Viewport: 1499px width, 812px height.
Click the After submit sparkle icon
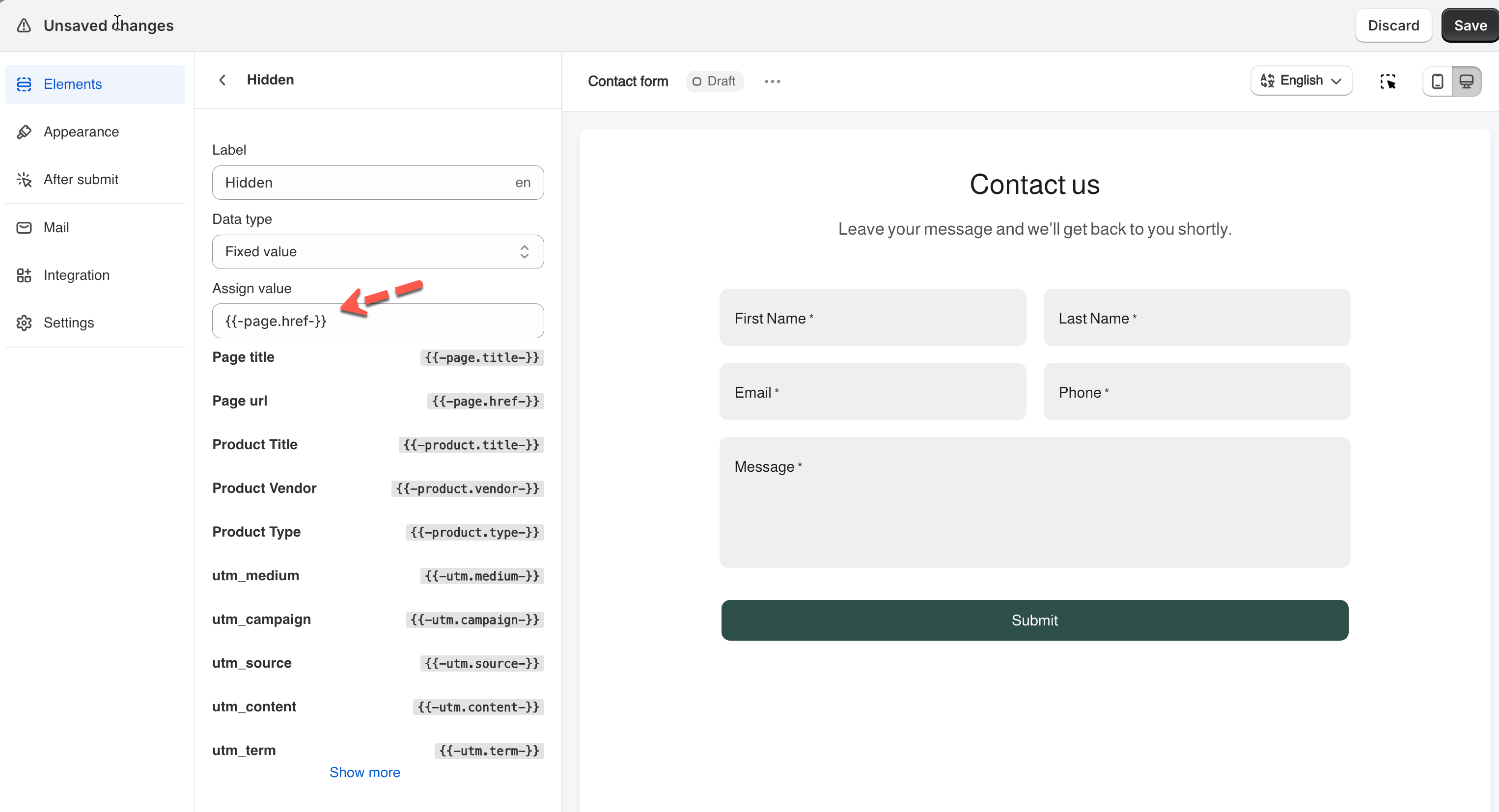(x=24, y=180)
